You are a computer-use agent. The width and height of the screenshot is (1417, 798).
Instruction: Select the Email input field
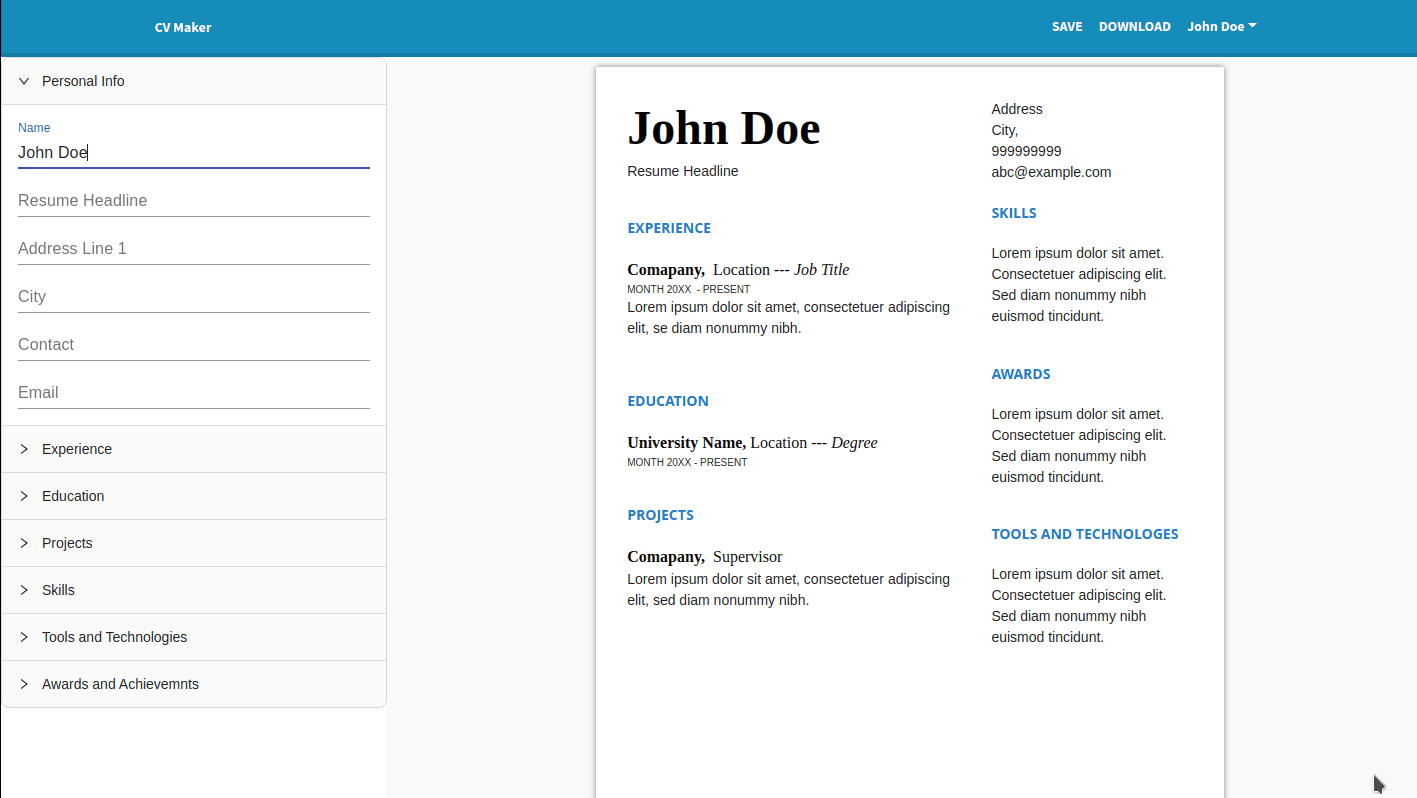click(193, 393)
